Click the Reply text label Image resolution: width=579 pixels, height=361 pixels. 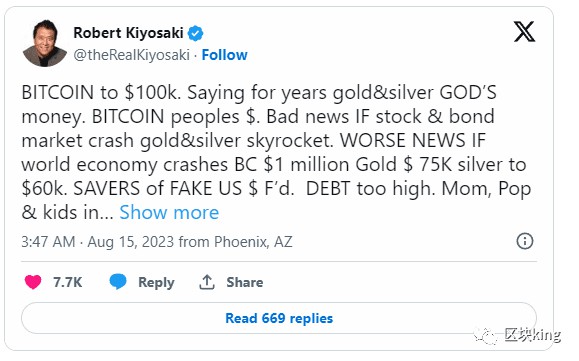[156, 282]
